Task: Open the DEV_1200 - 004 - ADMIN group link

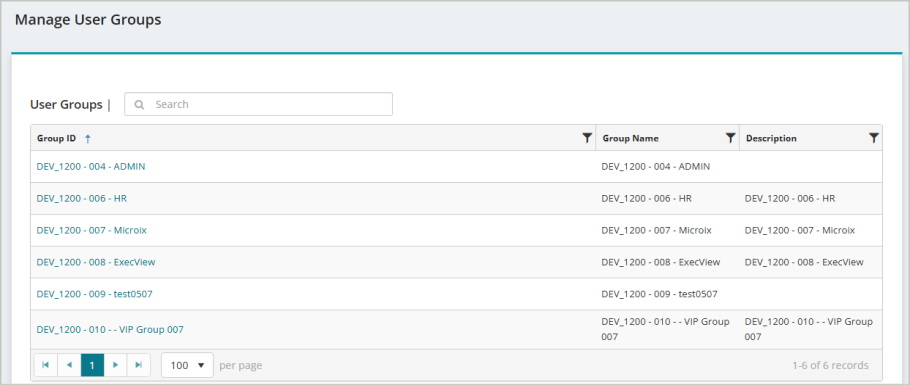Action: point(91,166)
